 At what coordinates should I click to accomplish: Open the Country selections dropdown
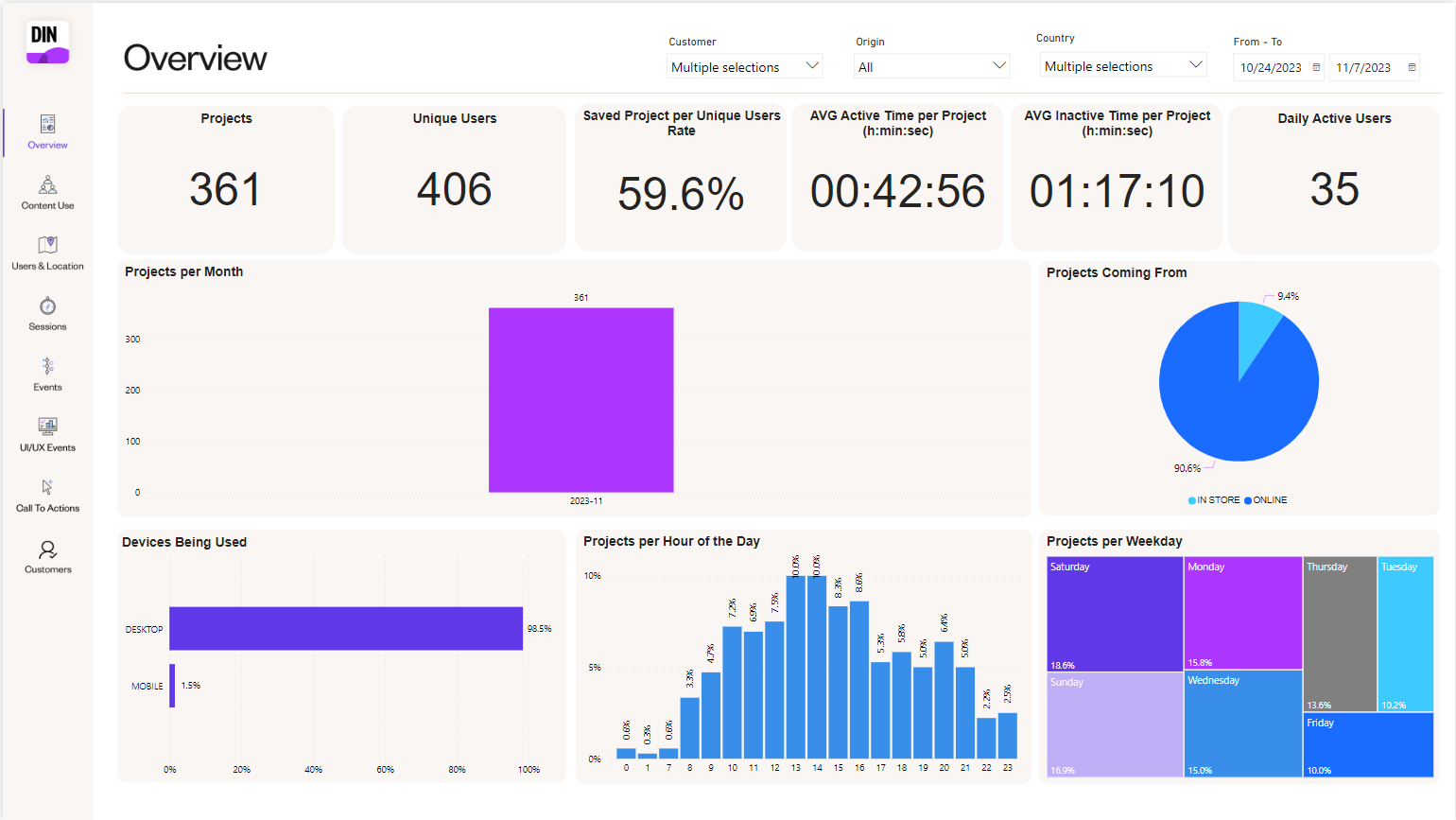[1122, 64]
